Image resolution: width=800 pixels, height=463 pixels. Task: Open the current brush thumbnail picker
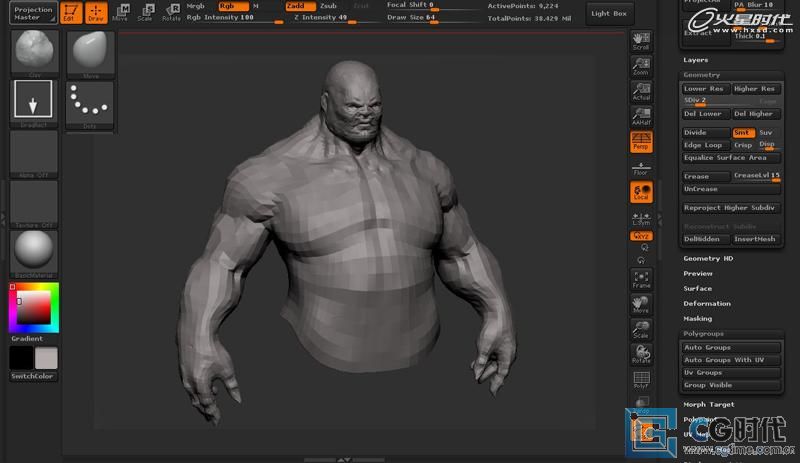(x=34, y=53)
